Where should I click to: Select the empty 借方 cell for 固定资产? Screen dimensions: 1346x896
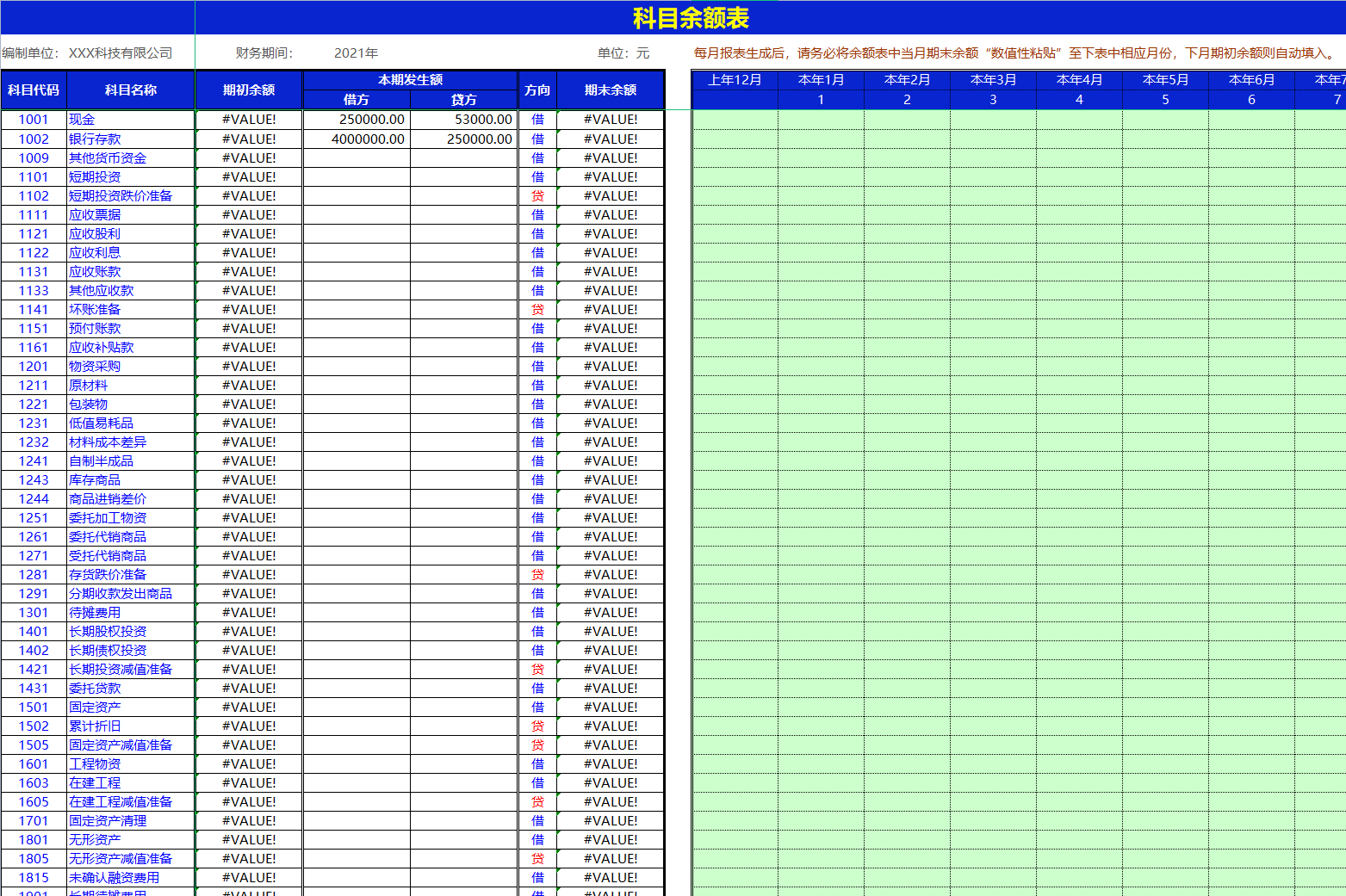click(357, 707)
